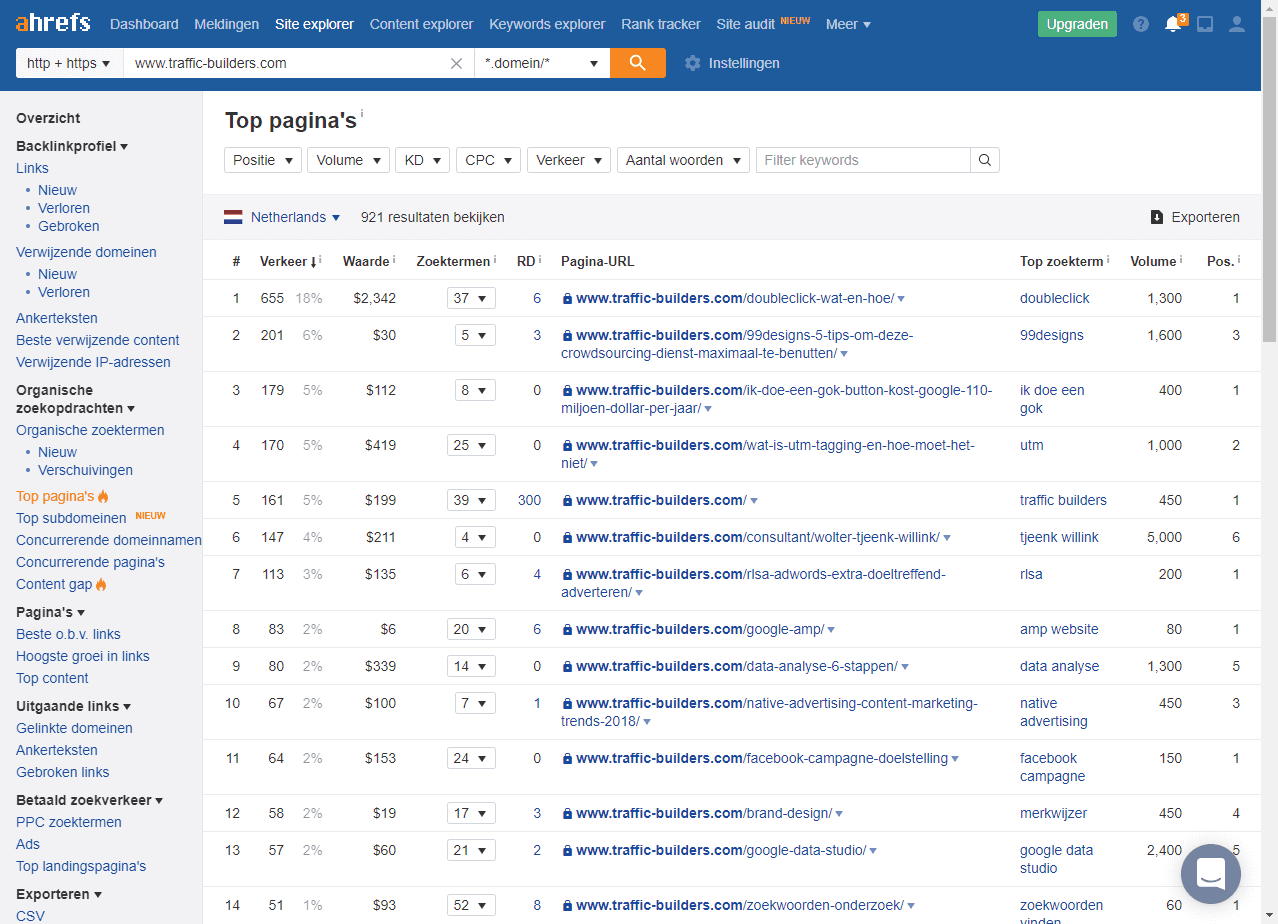The height and width of the screenshot is (924, 1278).
Task: Expand the 39 zoektermen dropdown for homepage row
Action: (x=471, y=500)
